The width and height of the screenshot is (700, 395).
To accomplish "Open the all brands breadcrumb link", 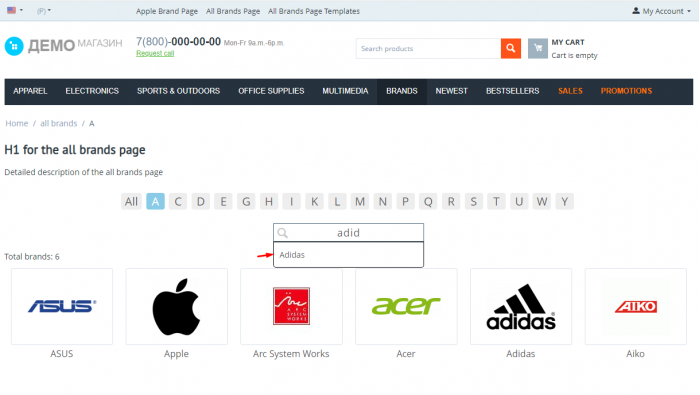I will [58, 123].
